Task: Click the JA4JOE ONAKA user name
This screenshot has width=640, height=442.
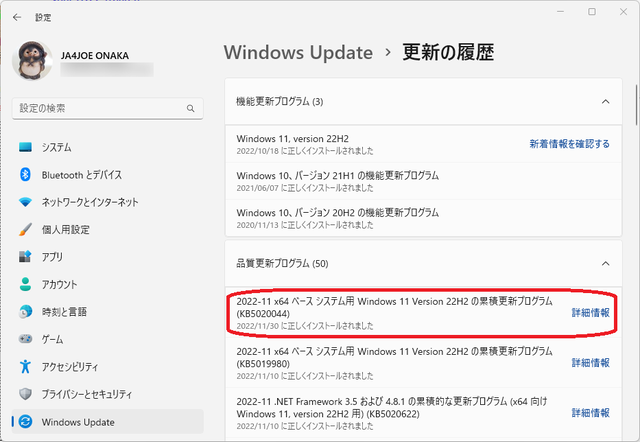Action: [x=95, y=56]
